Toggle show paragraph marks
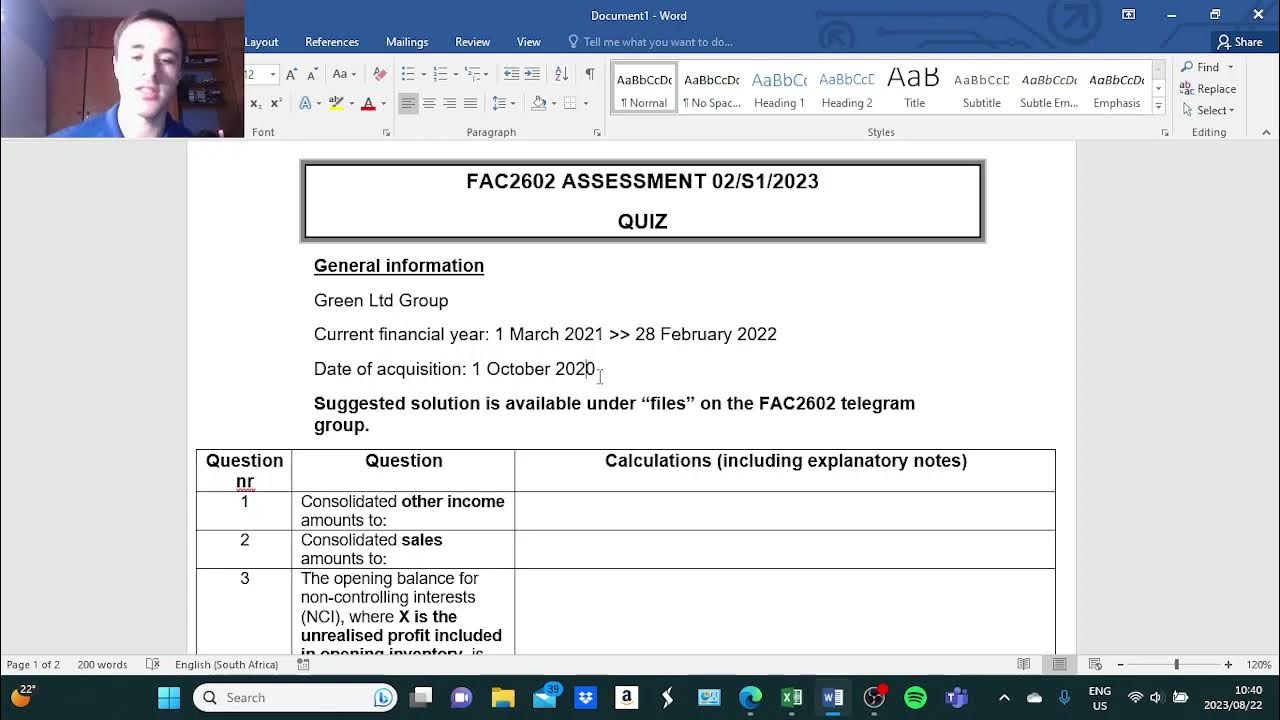The image size is (1280, 720). click(x=590, y=74)
